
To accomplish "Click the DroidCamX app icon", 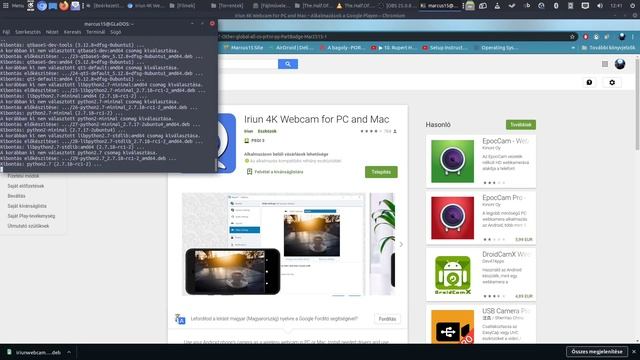I will (x=452, y=275).
